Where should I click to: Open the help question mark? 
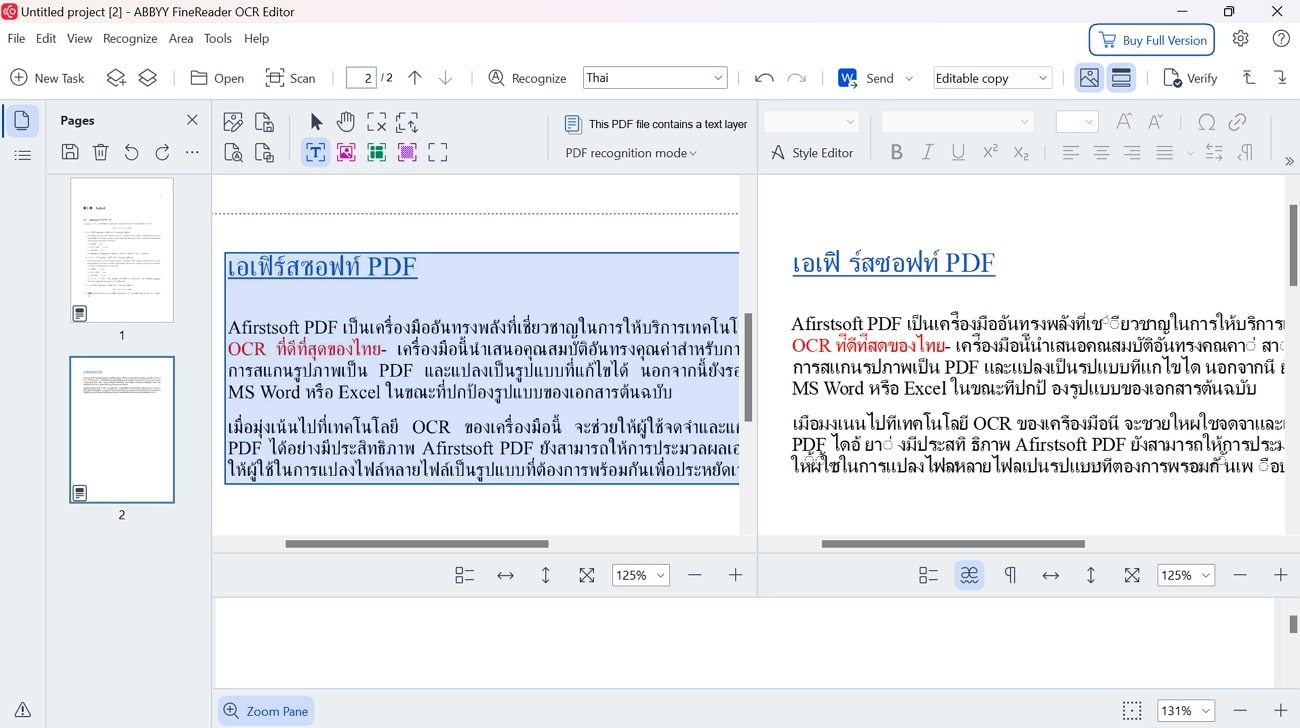coord(1281,39)
